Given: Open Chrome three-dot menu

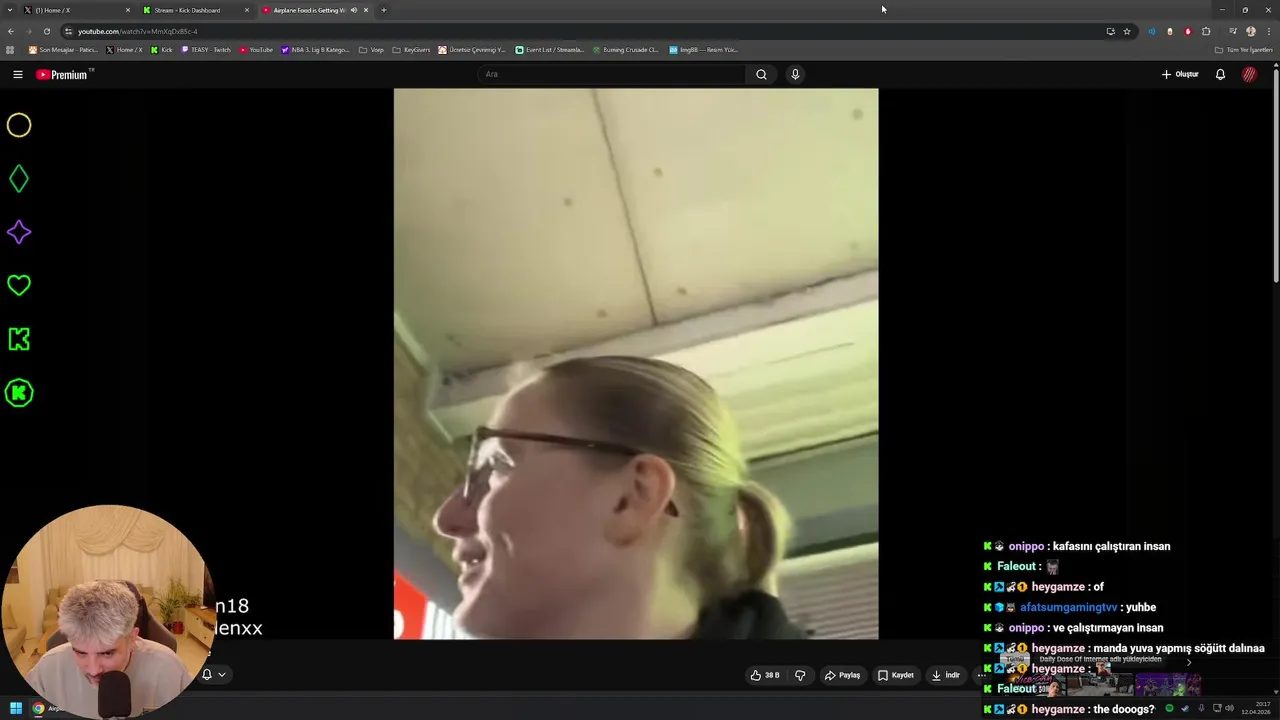Looking at the screenshot, I should tap(1268, 31).
